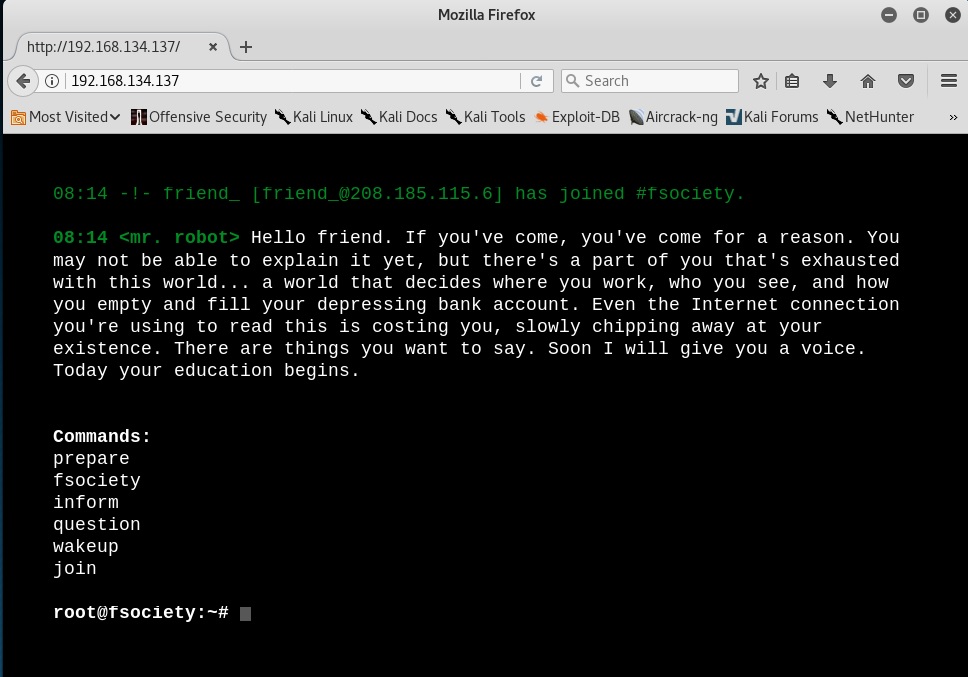This screenshot has width=968, height=677.
Task: Expand the Most Visited bookmarks dropdown
Action: (x=66, y=117)
